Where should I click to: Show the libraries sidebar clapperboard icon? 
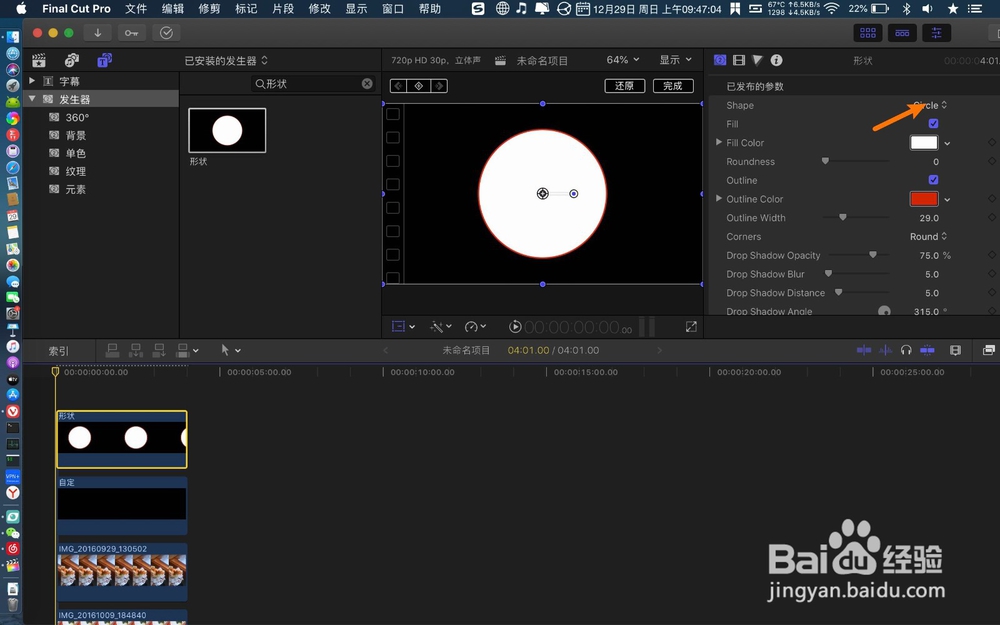pos(39,60)
